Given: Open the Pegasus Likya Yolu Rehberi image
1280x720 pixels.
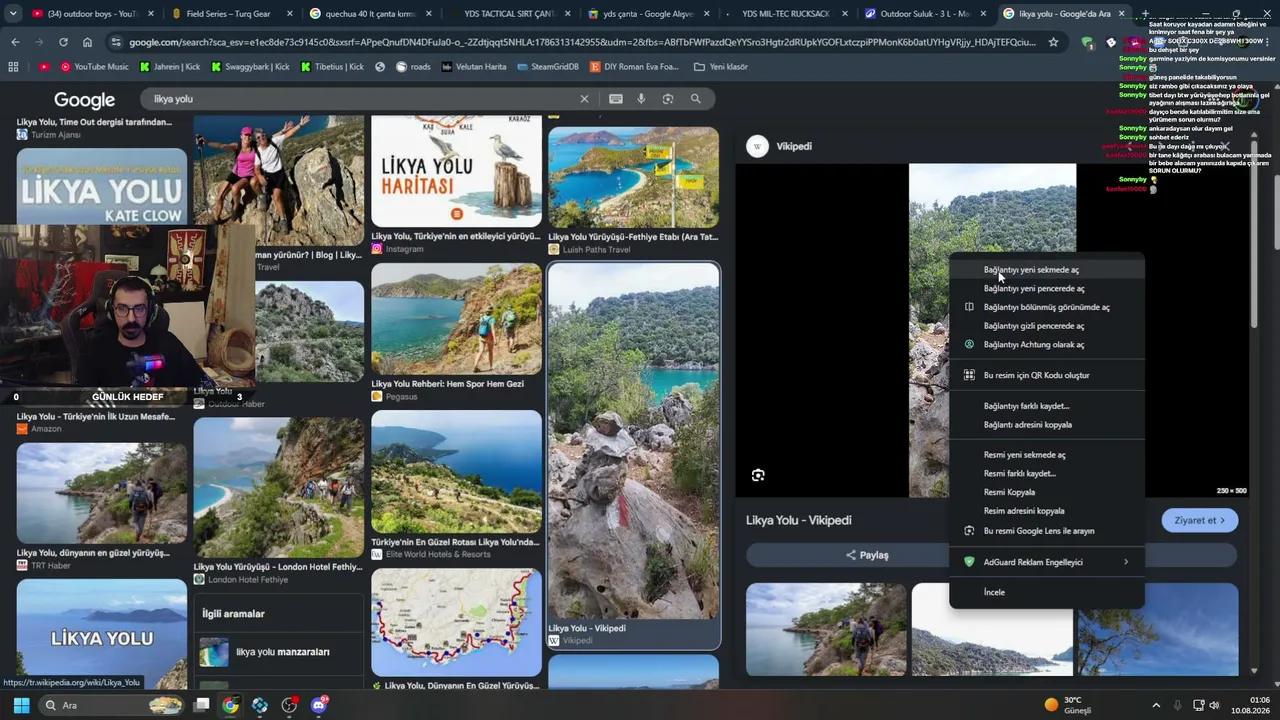Looking at the screenshot, I should click(456, 318).
